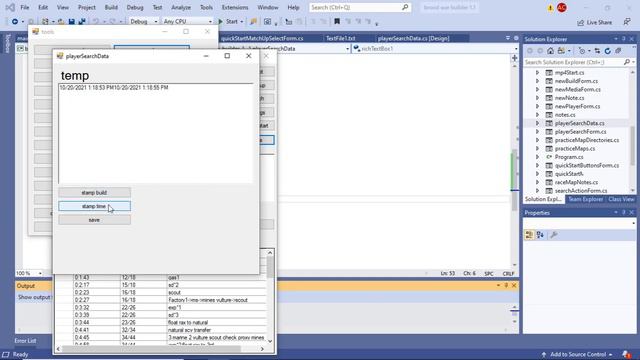The image size is (640, 360).
Task: Open the account profile badge
Action: coord(562,7)
